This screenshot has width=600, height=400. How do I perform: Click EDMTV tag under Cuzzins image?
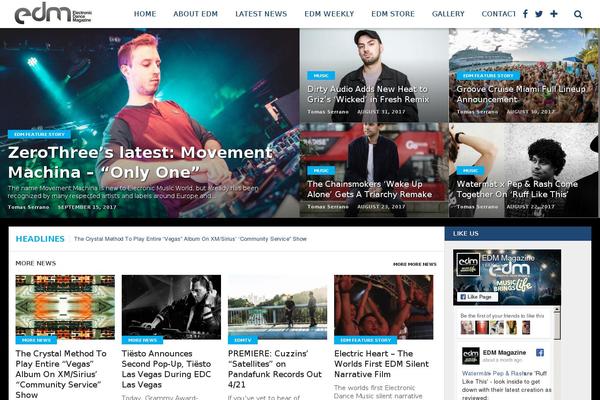tap(243, 340)
